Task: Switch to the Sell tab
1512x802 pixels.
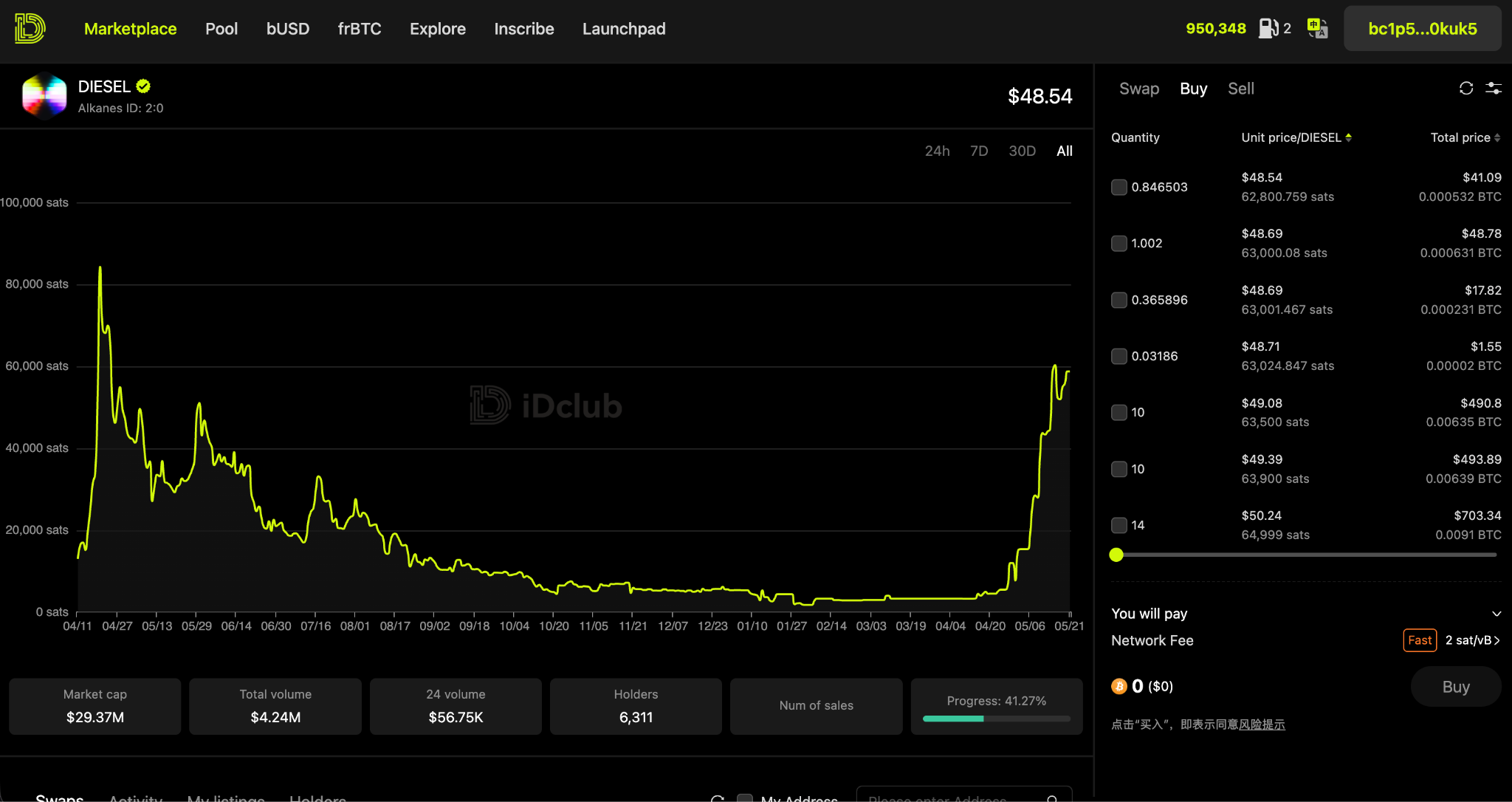Action: point(1241,89)
